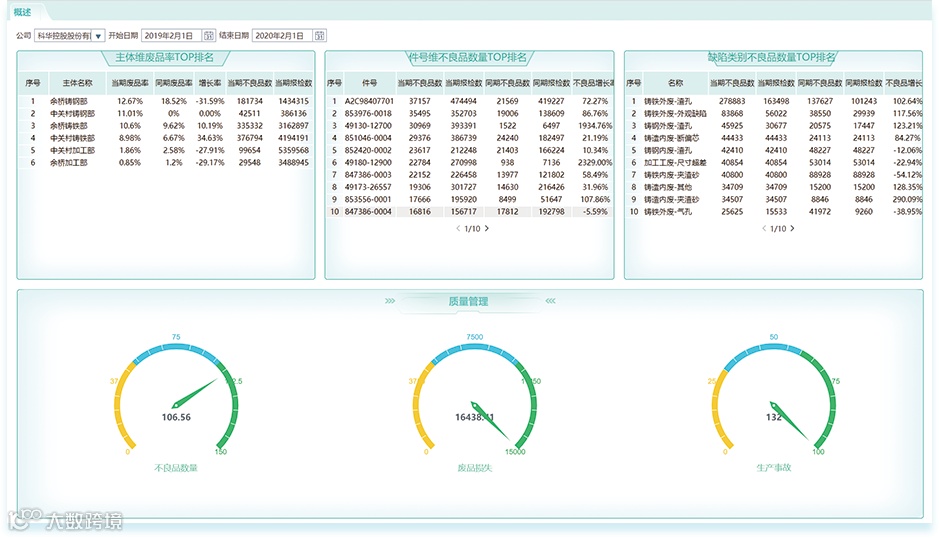Click defect 铸渣内废-其他 row
This screenshot has height=538, width=939.
click(x=773, y=187)
